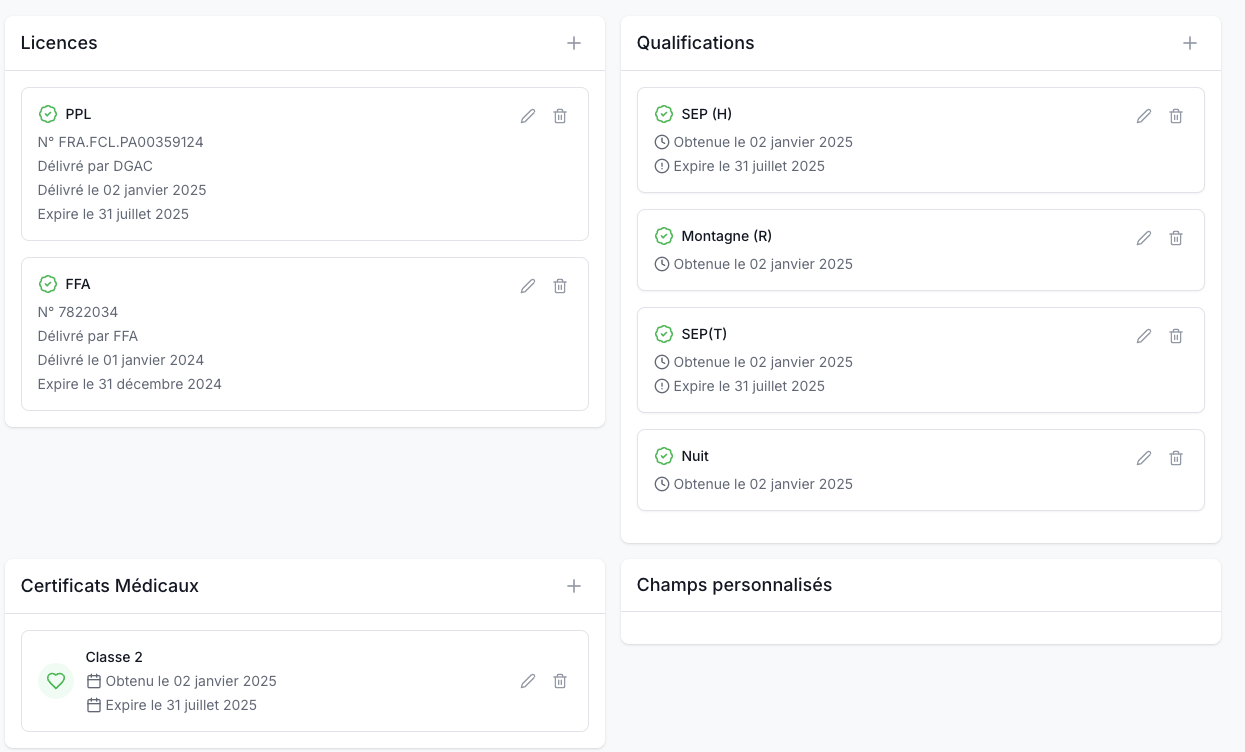This screenshot has width=1245, height=752.
Task: Select the PPL licence name
Action: (x=78, y=114)
